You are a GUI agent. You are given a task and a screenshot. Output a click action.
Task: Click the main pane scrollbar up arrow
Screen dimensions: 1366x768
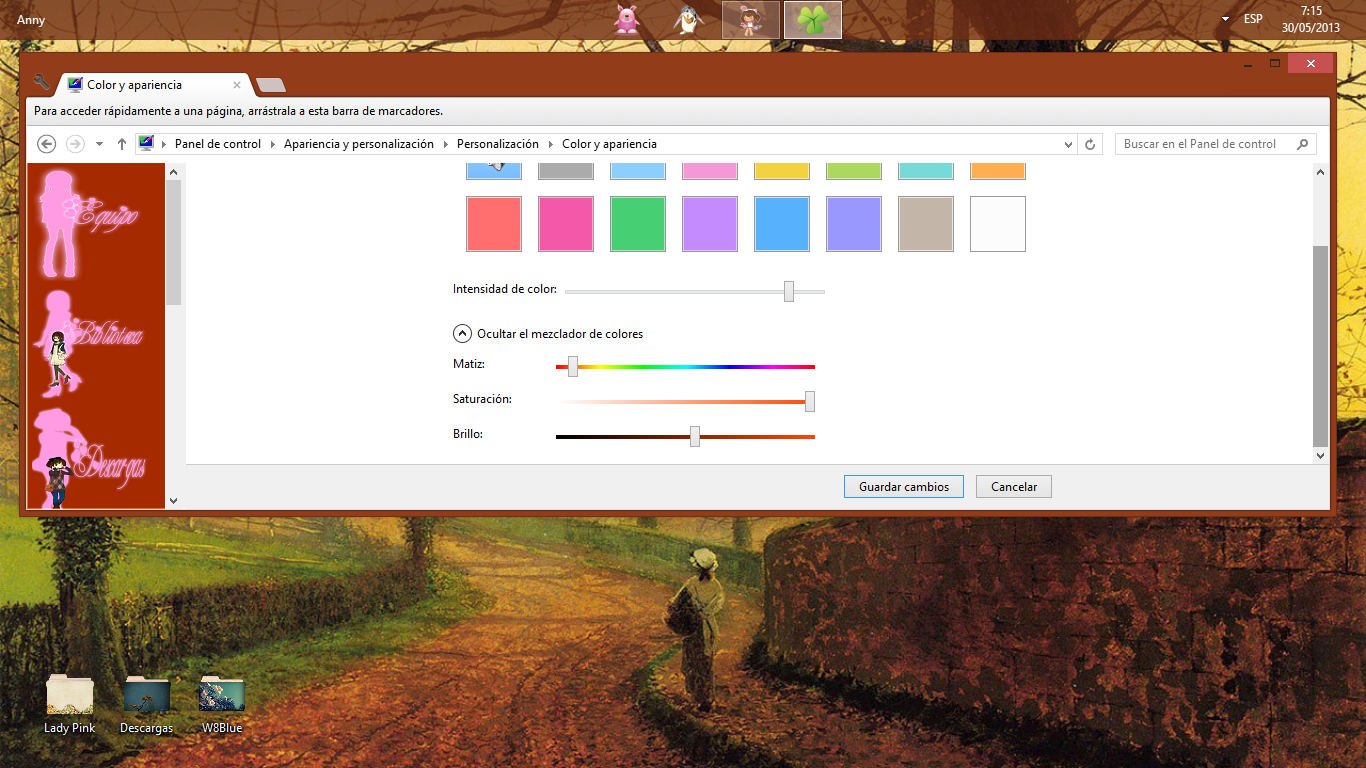pos(1321,172)
